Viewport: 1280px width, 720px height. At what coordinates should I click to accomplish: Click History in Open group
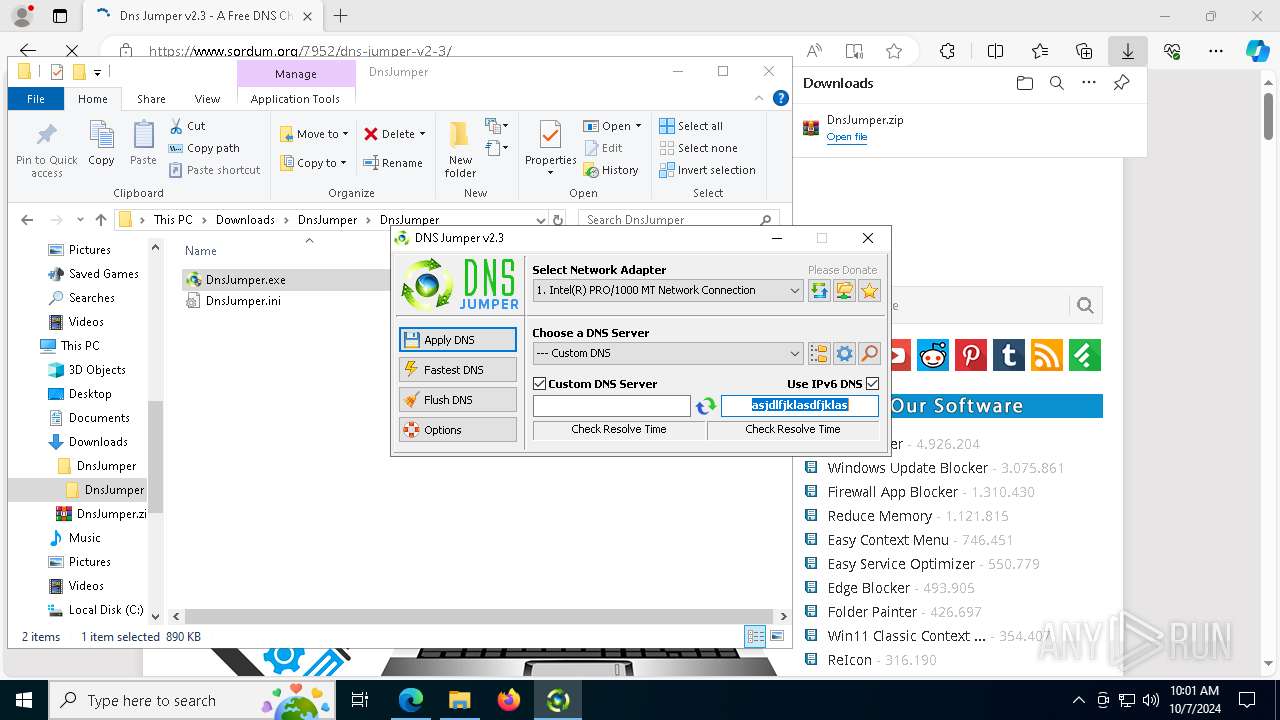click(611, 170)
